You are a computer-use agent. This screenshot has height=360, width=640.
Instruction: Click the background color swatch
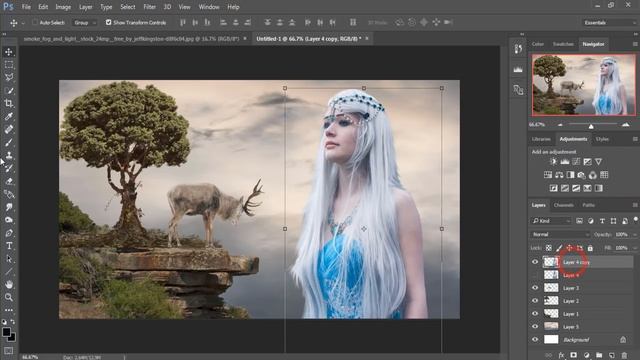tap(12, 338)
